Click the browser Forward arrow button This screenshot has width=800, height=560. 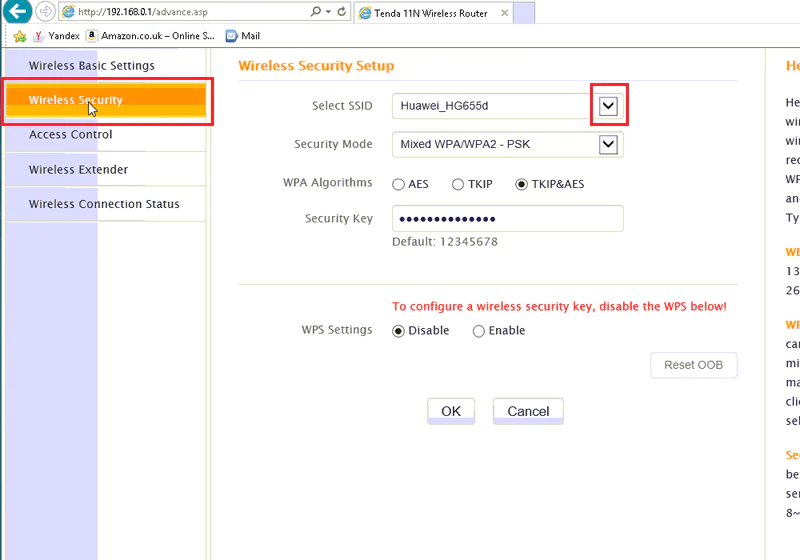tap(45, 11)
